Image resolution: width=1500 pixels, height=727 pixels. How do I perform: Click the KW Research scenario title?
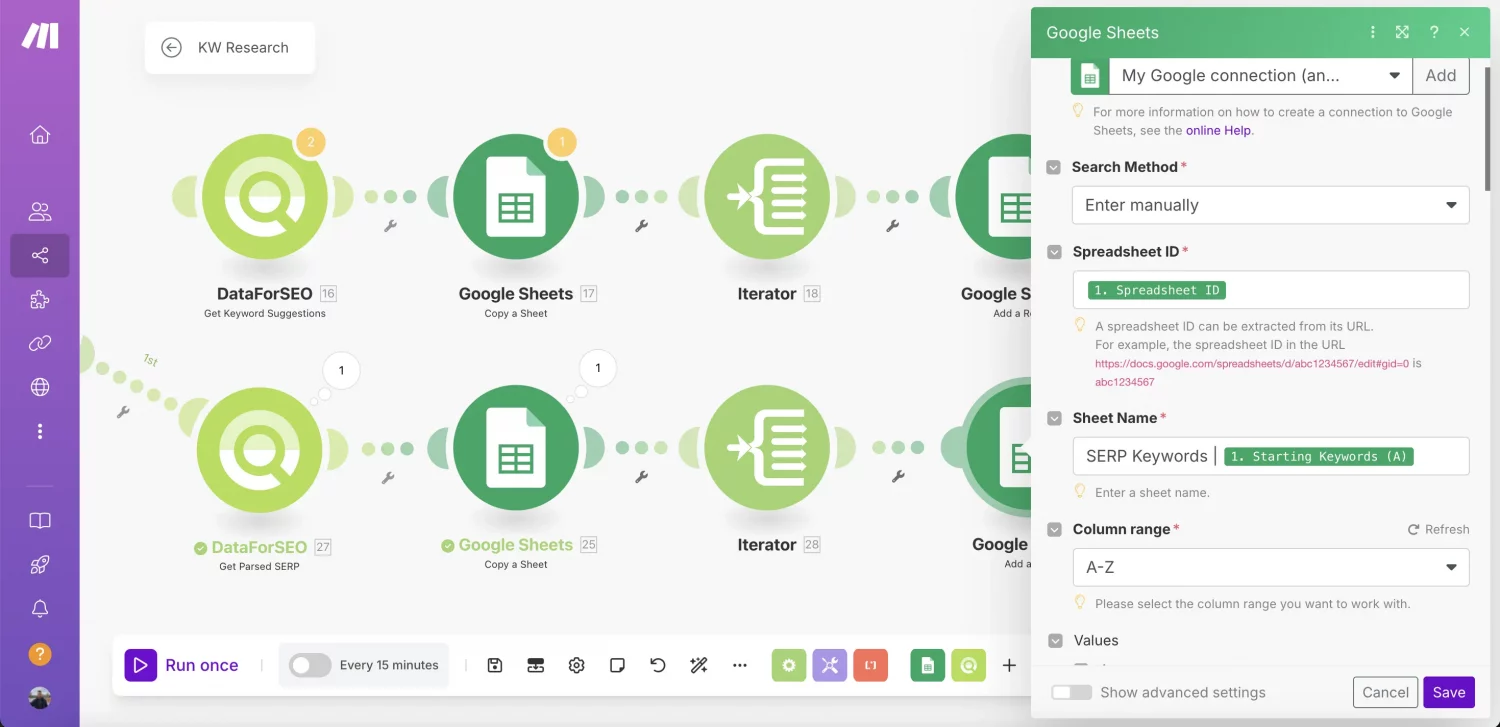click(x=243, y=47)
